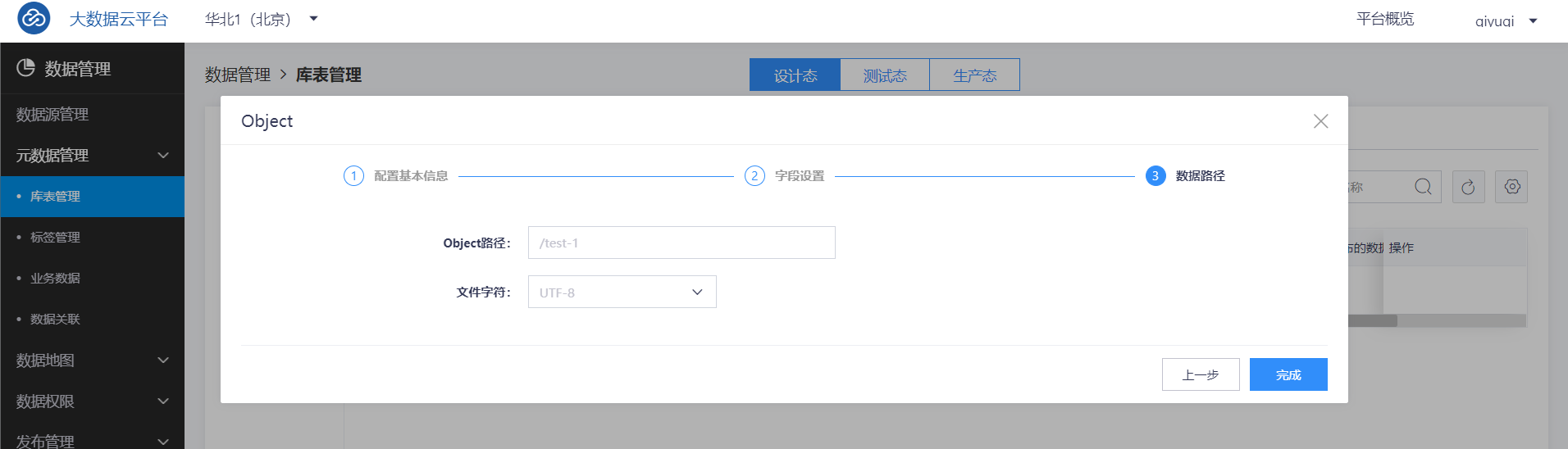The width and height of the screenshot is (1568, 449).
Task: Click the 完成 button
Action: point(1288,374)
